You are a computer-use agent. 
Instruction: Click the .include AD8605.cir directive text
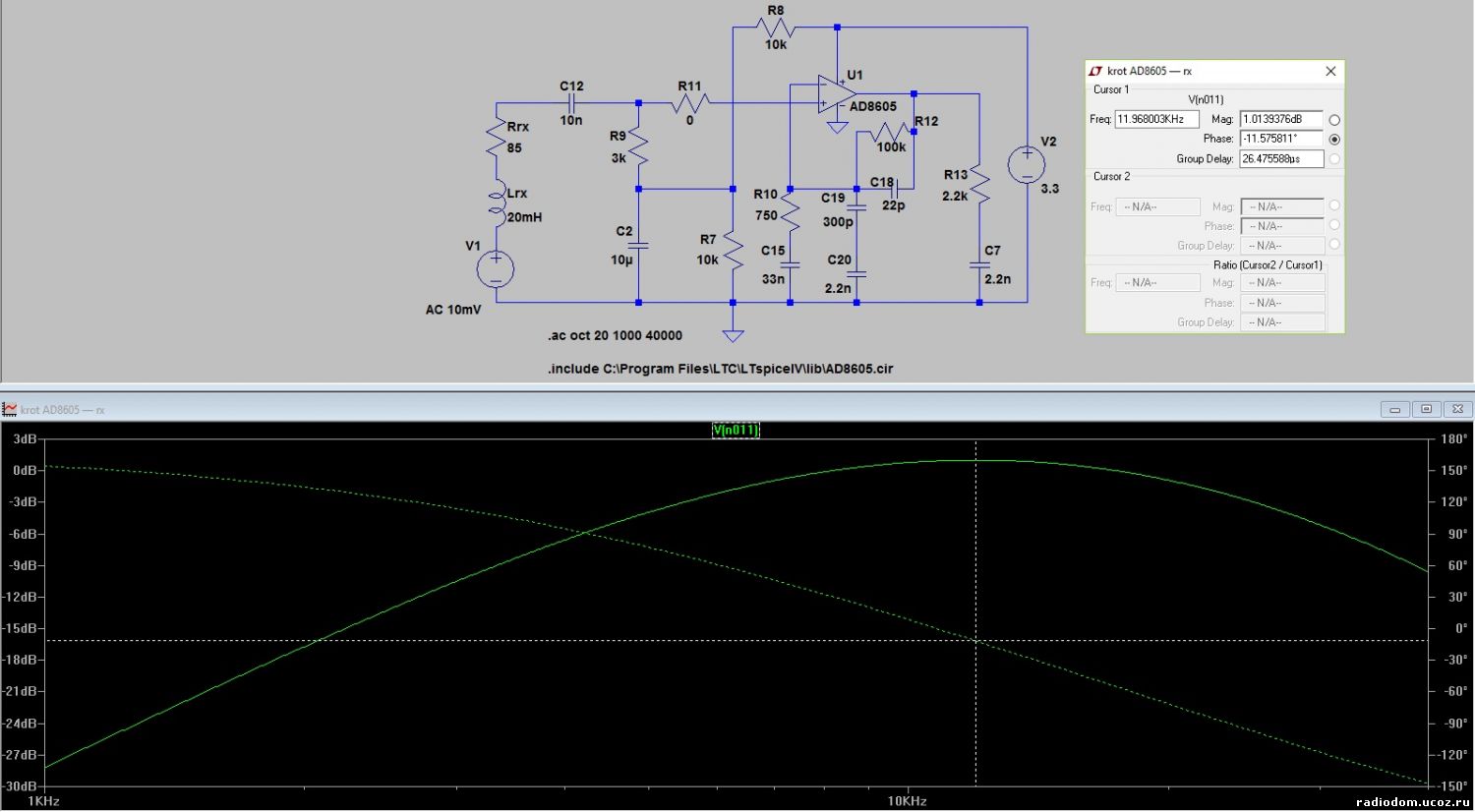pos(721,369)
